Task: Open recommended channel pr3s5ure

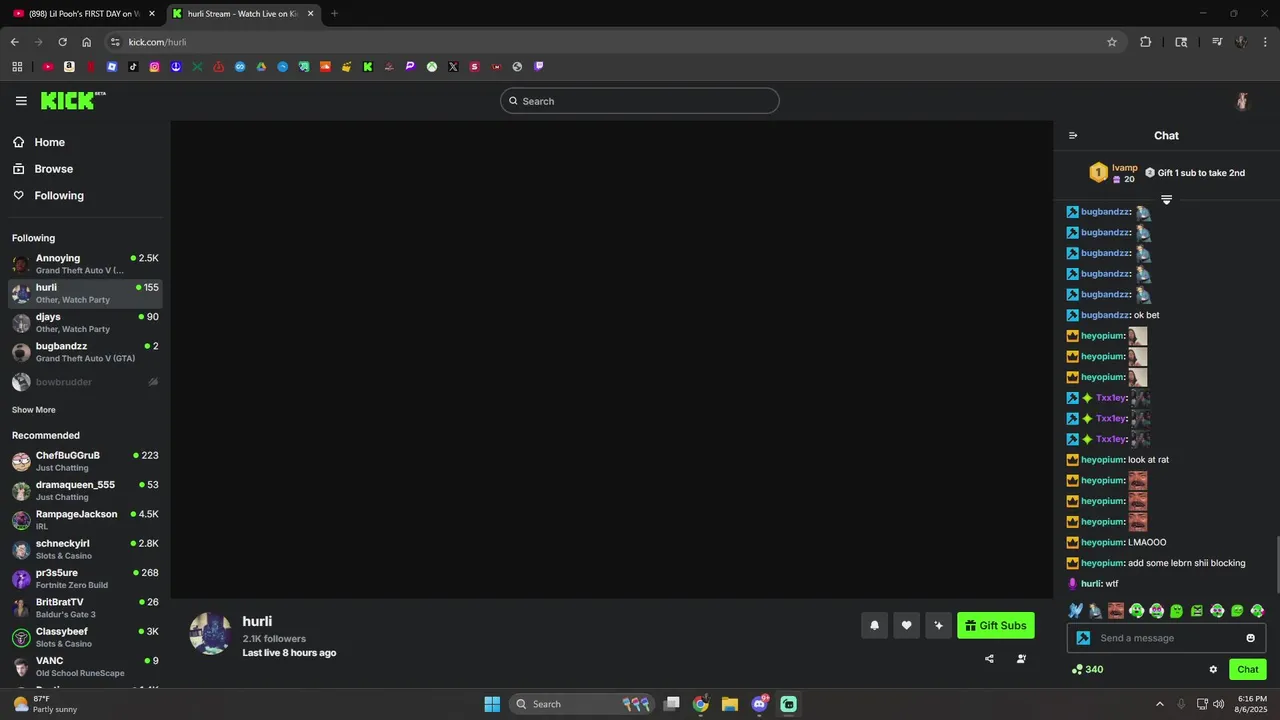Action: click(85, 578)
